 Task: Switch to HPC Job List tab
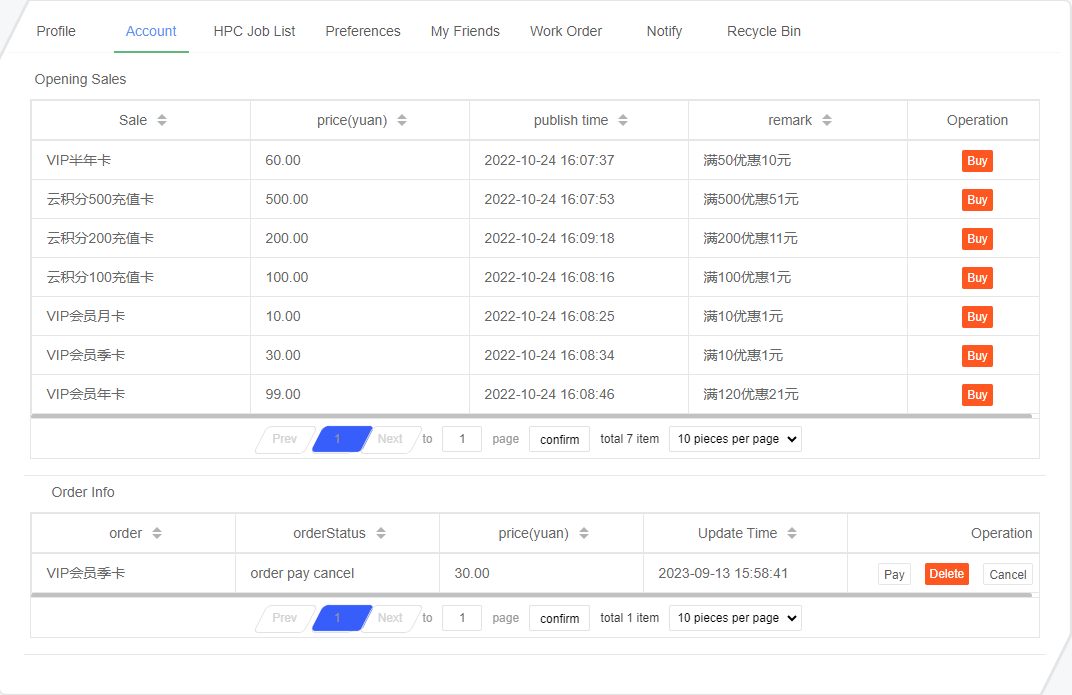254,31
